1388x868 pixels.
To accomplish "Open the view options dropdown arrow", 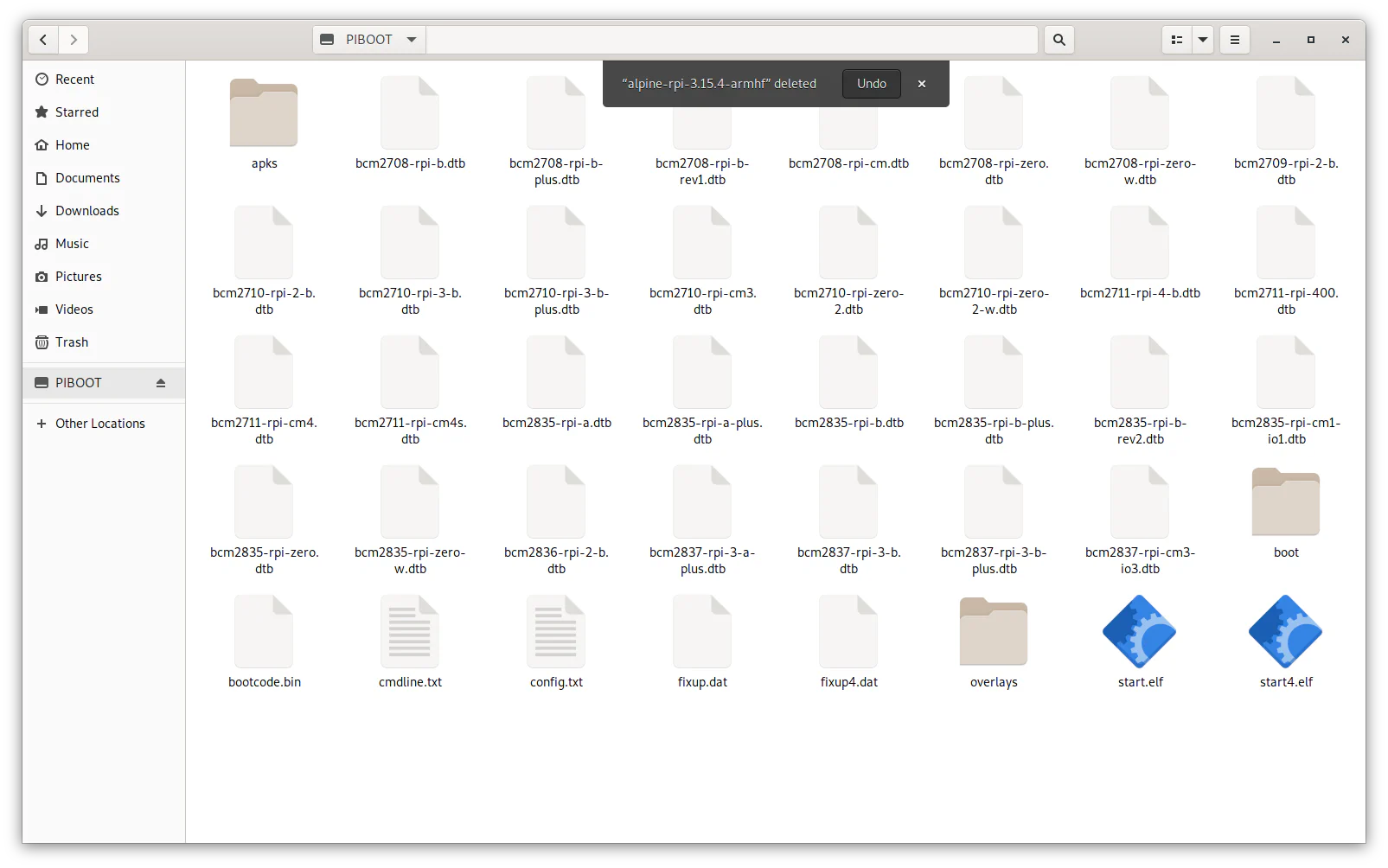I will coord(1203,40).
